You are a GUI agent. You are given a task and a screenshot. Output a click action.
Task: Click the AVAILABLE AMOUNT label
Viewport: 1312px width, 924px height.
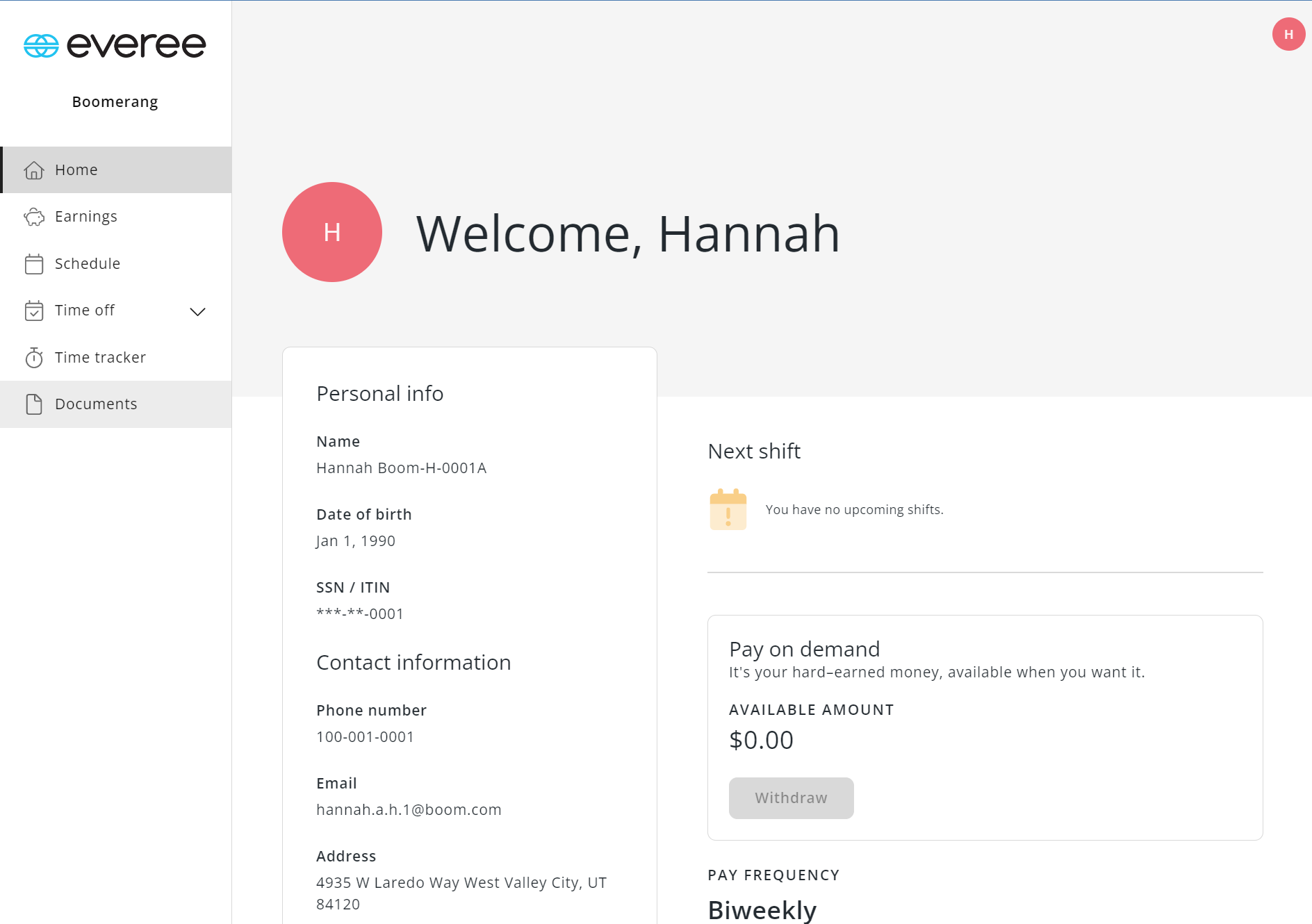pyautogui.click(x=812, y=710)
